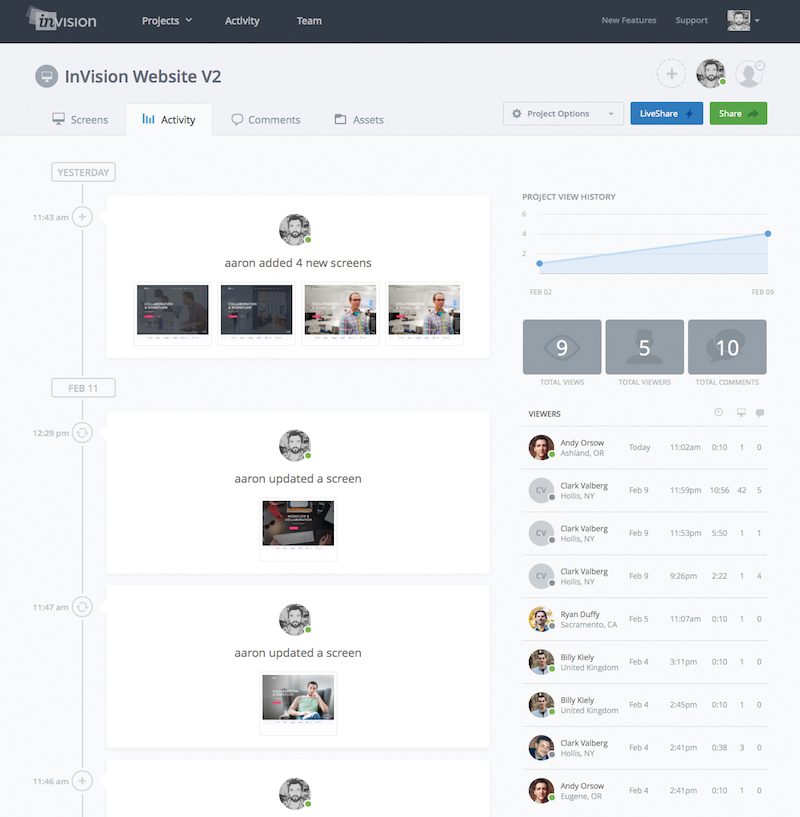This screenshot has height=817, width=800.
Task: Click the first screen thumbnail under aaron's new screens
Action: (x=173, y=307)
